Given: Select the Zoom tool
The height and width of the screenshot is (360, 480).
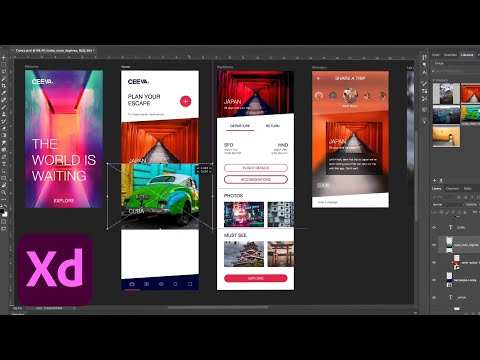Looking at the screenshot, I should click(x=4, y=192).
